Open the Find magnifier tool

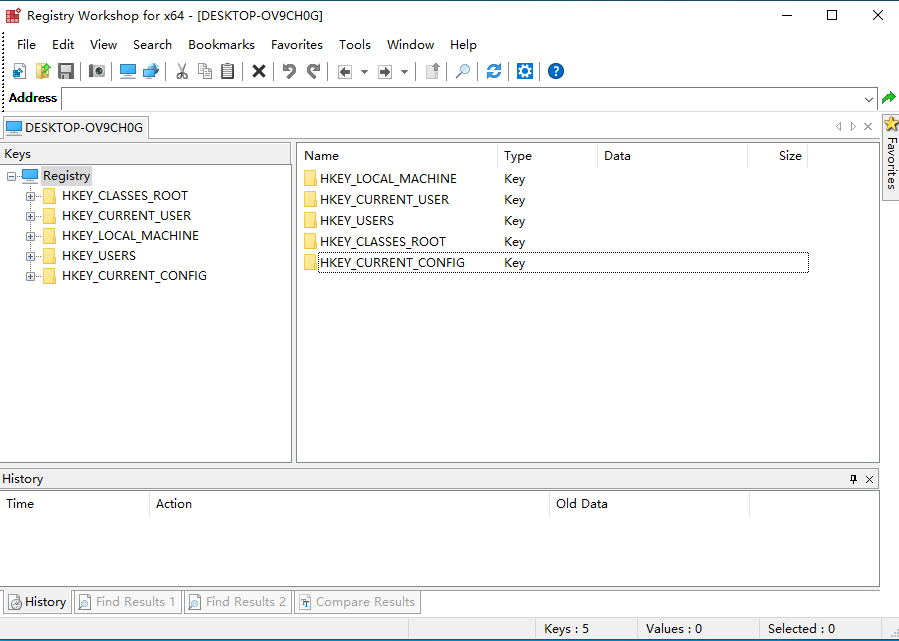(463, 71)
